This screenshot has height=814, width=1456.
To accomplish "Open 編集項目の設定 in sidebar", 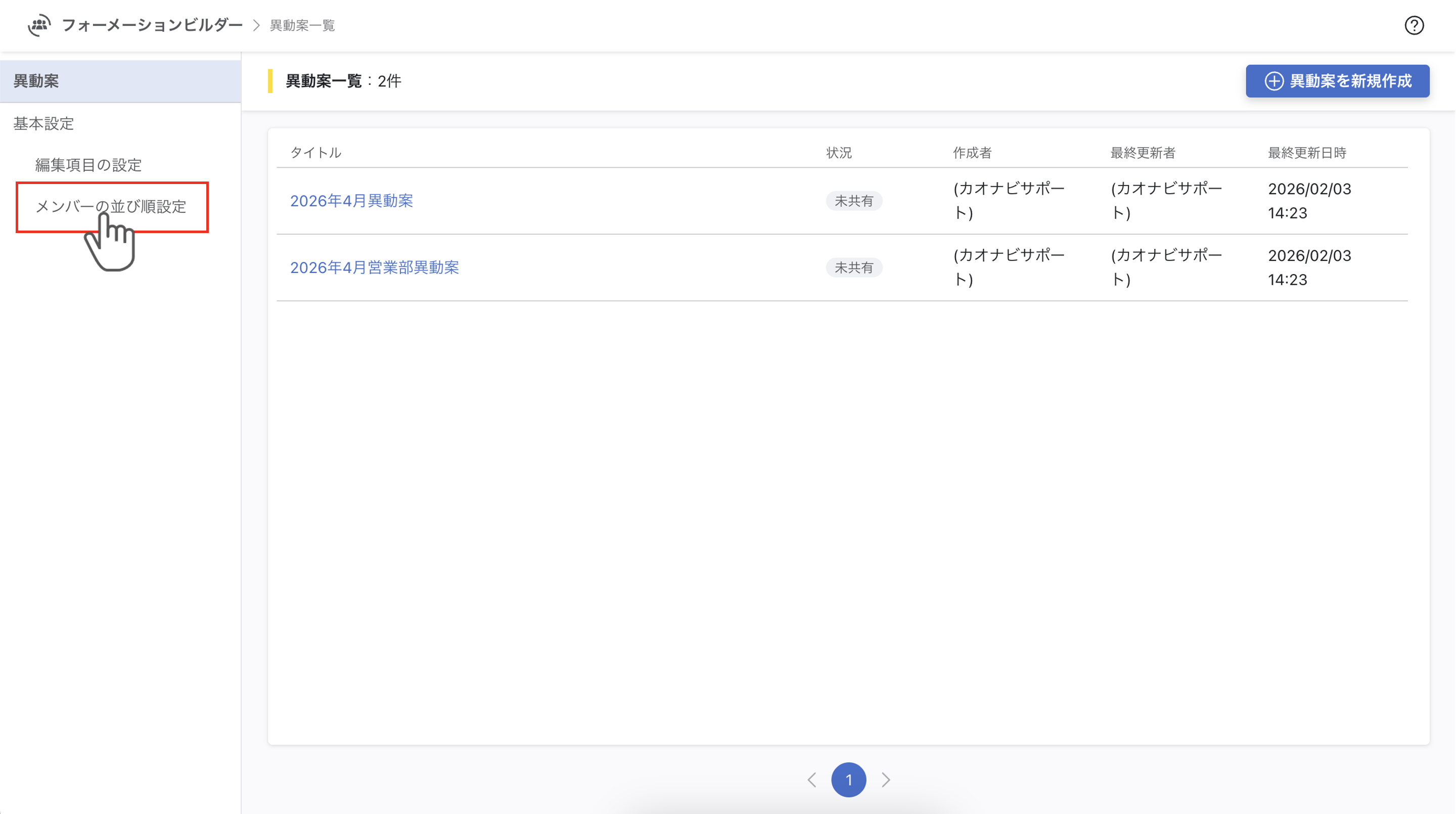I will [88, 164].
